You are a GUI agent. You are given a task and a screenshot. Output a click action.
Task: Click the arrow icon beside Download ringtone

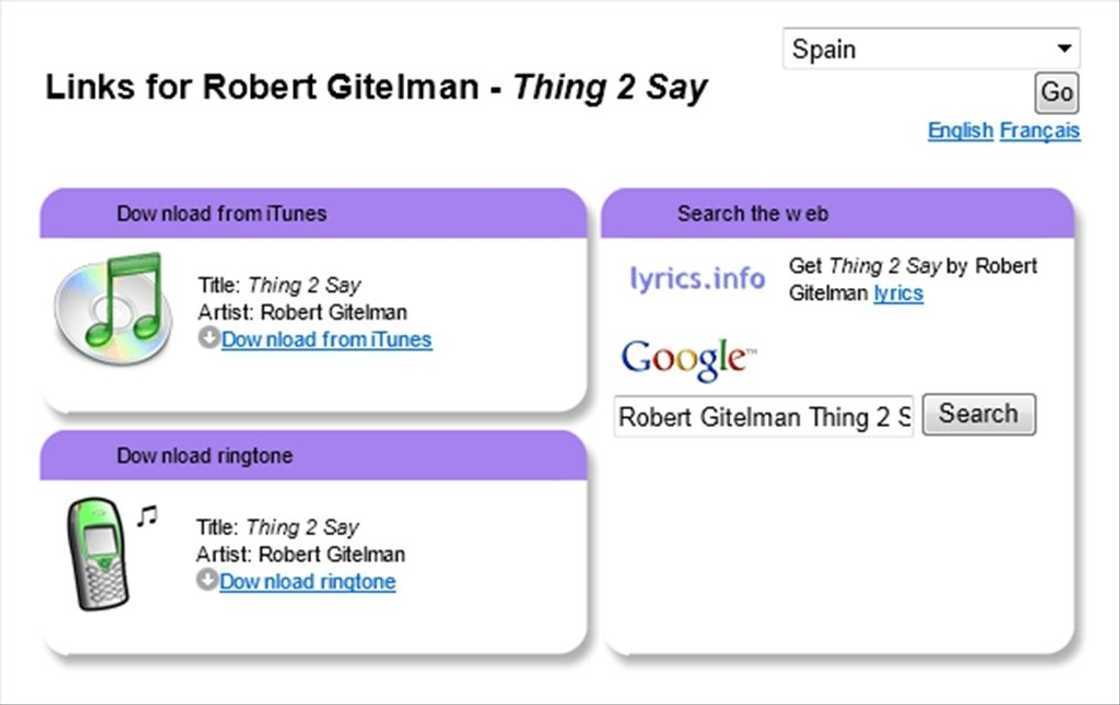tap(207, 580)
